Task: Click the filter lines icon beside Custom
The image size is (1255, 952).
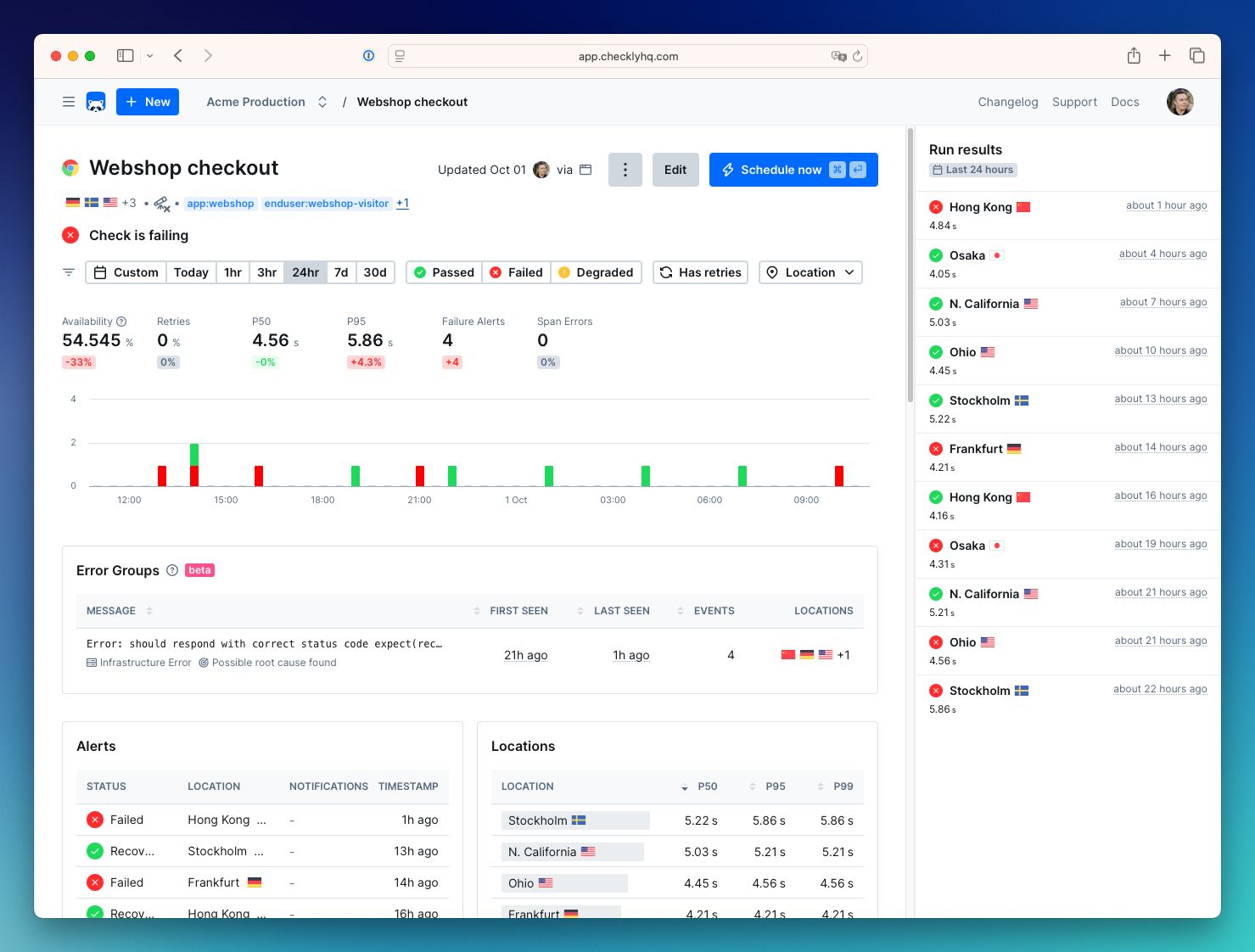Action: click(69, 272)
